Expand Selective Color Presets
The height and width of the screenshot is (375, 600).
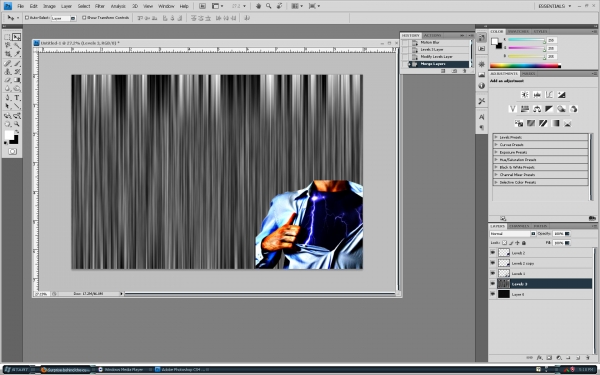tap(496, 182)
